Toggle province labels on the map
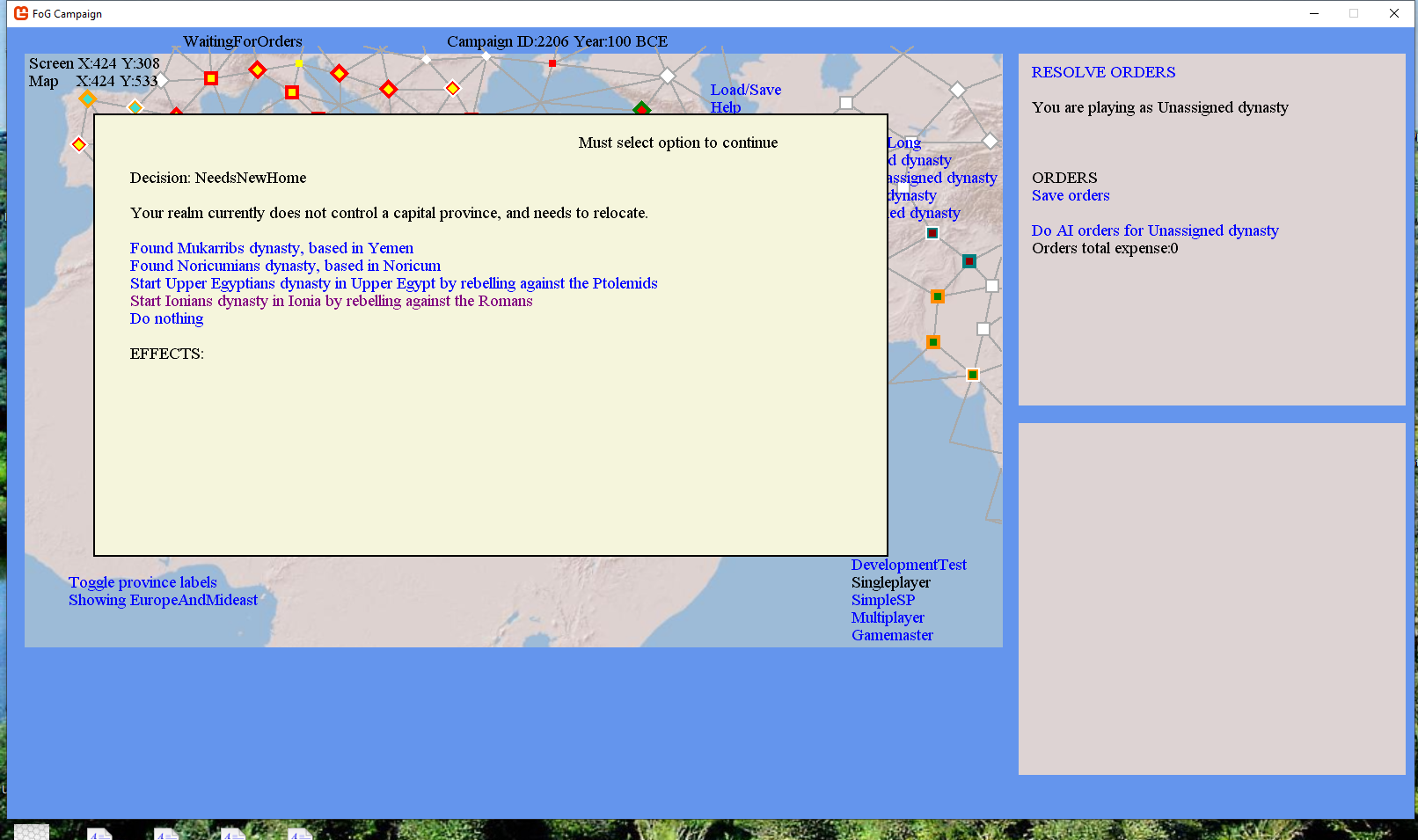The height and width of the screenshot is (840, 1418). click(143, 582)
